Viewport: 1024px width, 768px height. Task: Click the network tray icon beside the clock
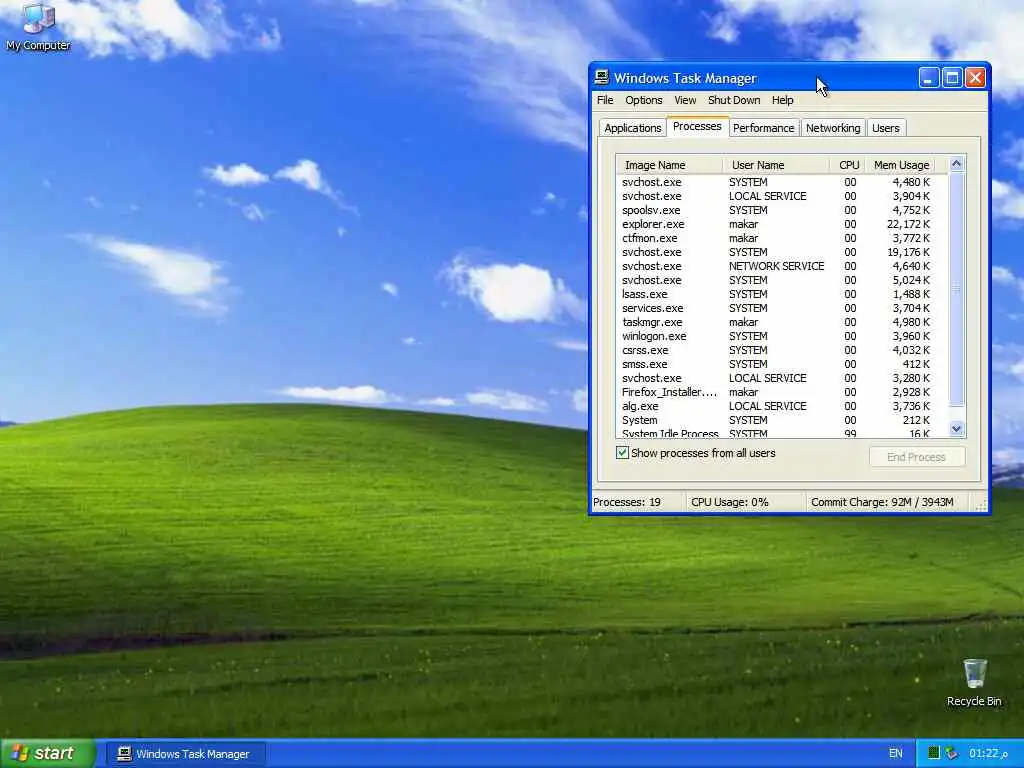(951, 754)
